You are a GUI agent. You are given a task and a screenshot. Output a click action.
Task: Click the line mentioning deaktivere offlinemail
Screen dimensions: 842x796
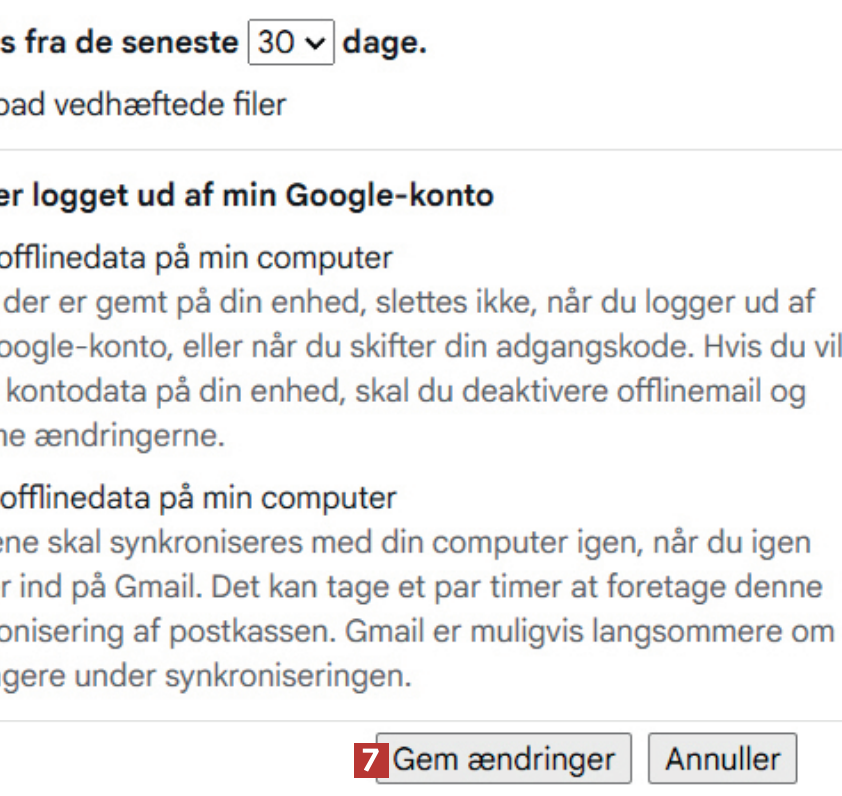tap(400, 391)
